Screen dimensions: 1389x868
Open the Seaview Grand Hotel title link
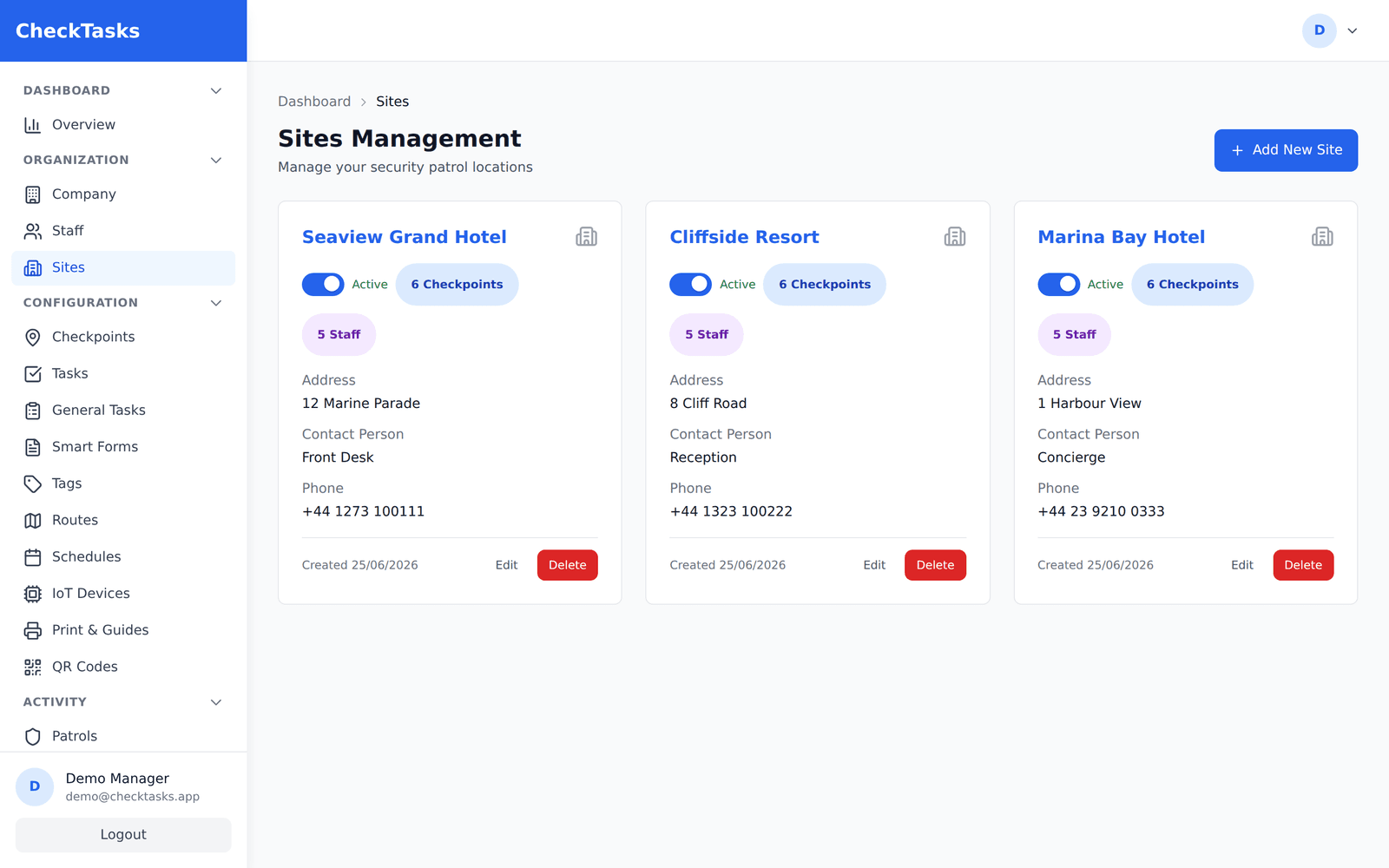click(x=405, y=237)
